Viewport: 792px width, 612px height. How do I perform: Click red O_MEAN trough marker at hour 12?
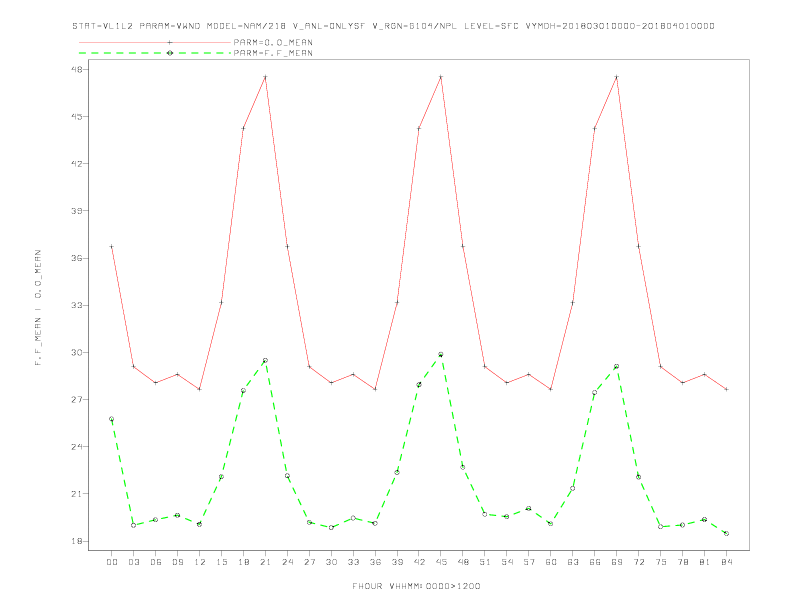200,389
